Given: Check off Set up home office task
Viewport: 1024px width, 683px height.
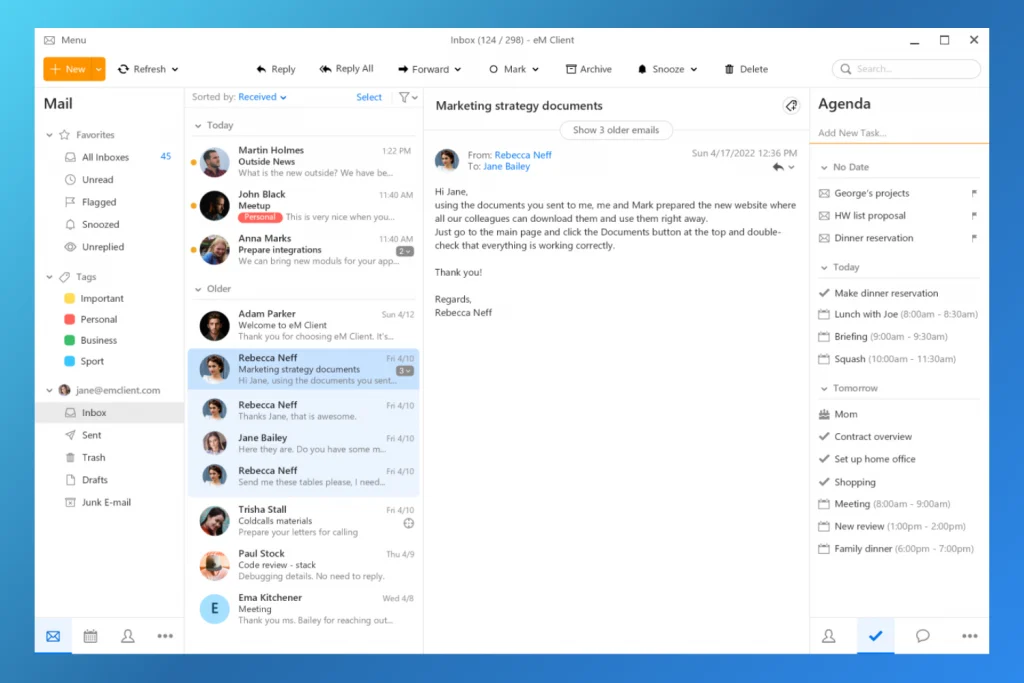Looking at the screenshot, I should pyautogui.click(x=824, y=459).
